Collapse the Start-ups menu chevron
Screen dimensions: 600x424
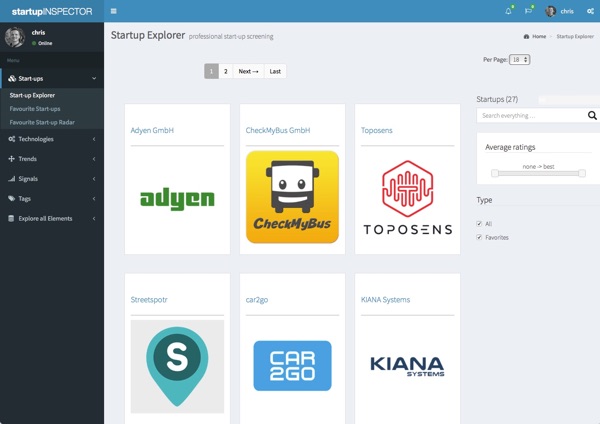point(94,78)
